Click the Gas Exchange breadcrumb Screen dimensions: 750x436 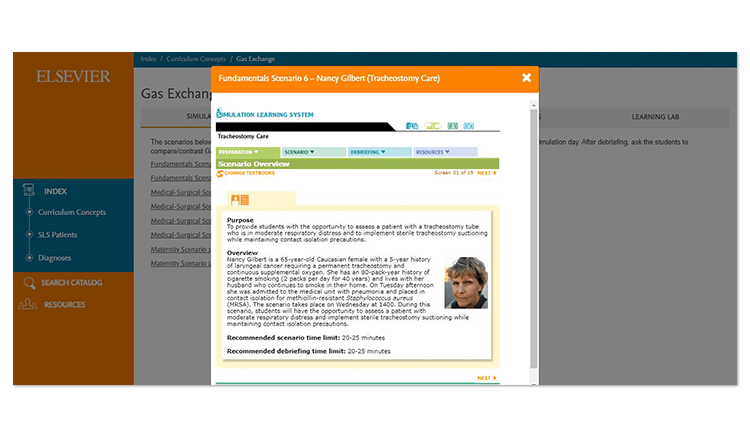click(255, 59)
